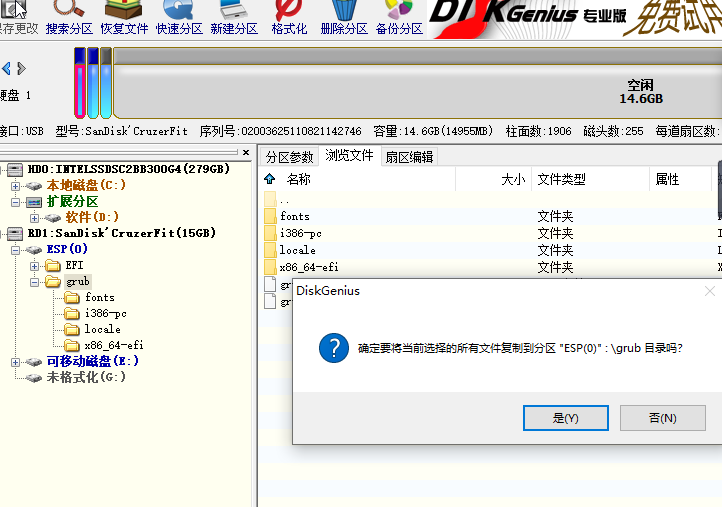Click the 可移动磁盘(E:) drive icon

click(34, 362)
